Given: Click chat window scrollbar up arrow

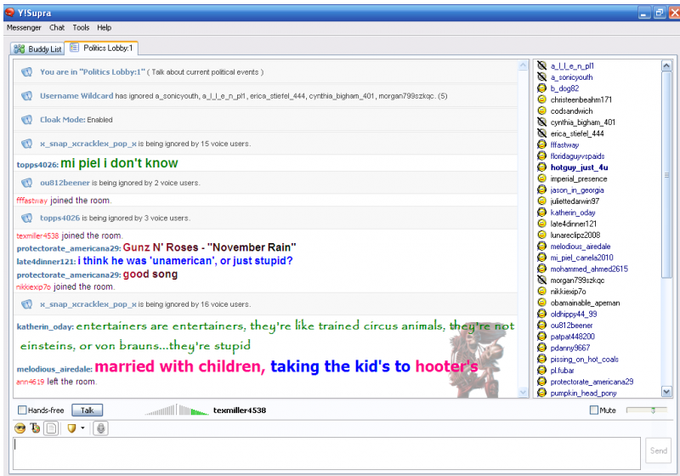Looking at the screenshot, I should [x=523, y=66].
